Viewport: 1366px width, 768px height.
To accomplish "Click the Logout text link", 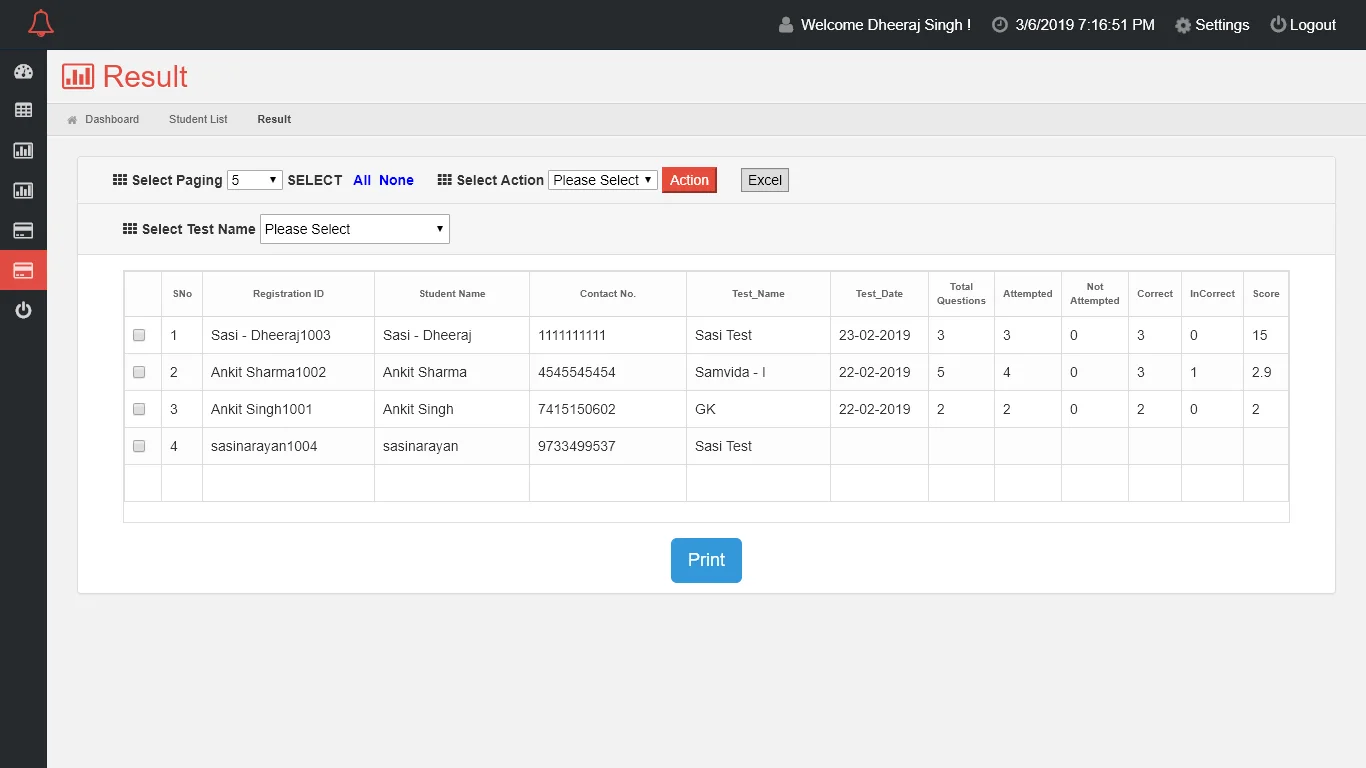I will (1313, 25).
